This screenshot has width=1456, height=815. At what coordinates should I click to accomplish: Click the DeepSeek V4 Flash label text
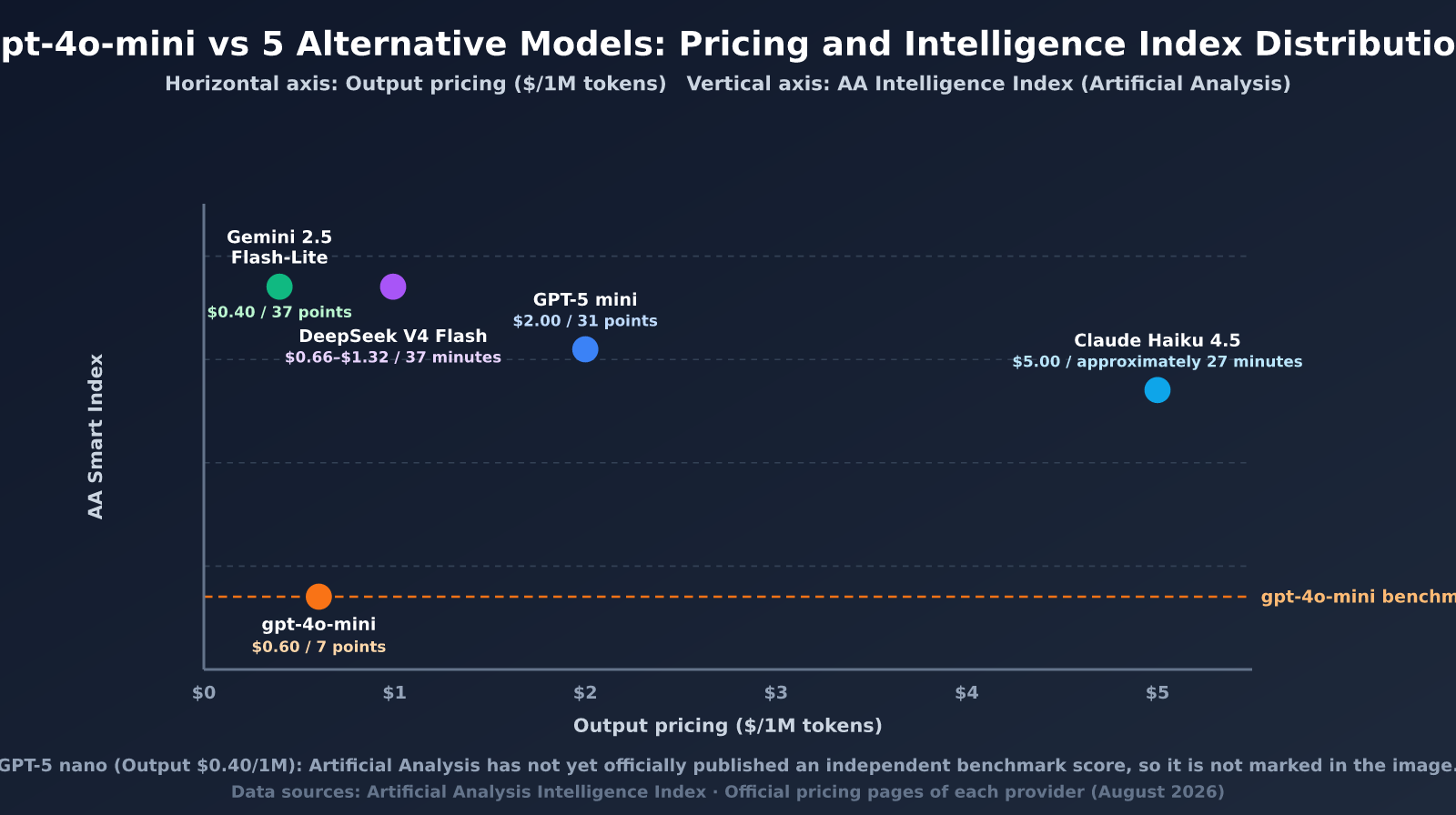[x=393, y=337]
